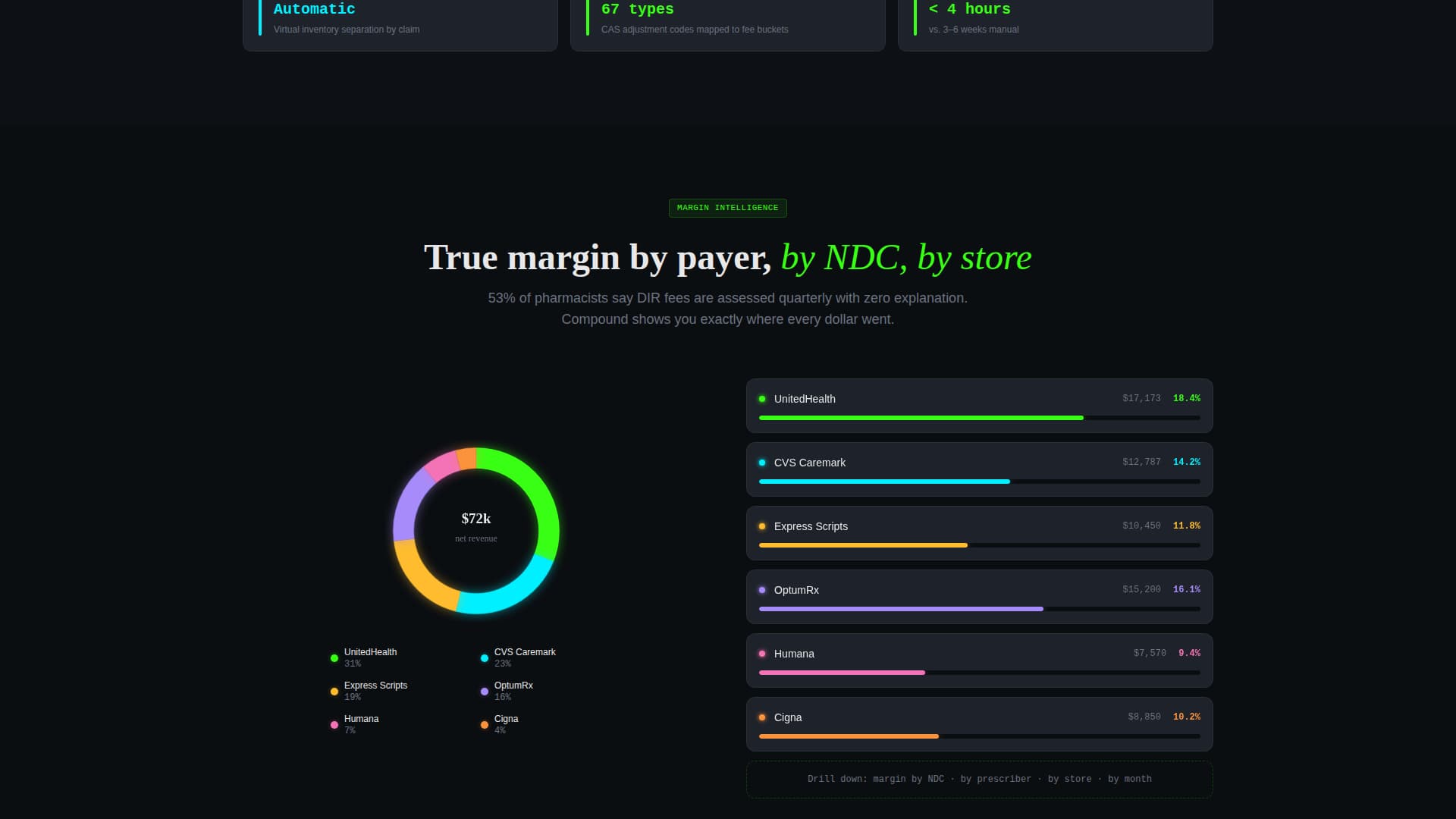Click the Drill down margin by NDC box

pos(979,779)
